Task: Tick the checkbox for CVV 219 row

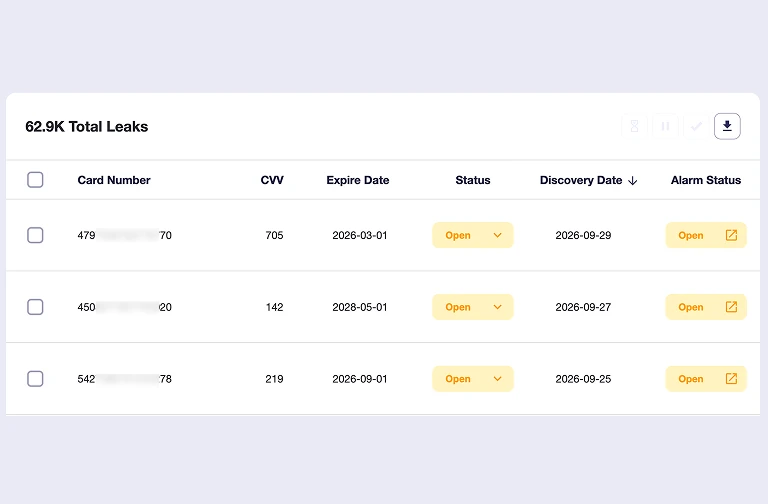Action: (35, 379)
